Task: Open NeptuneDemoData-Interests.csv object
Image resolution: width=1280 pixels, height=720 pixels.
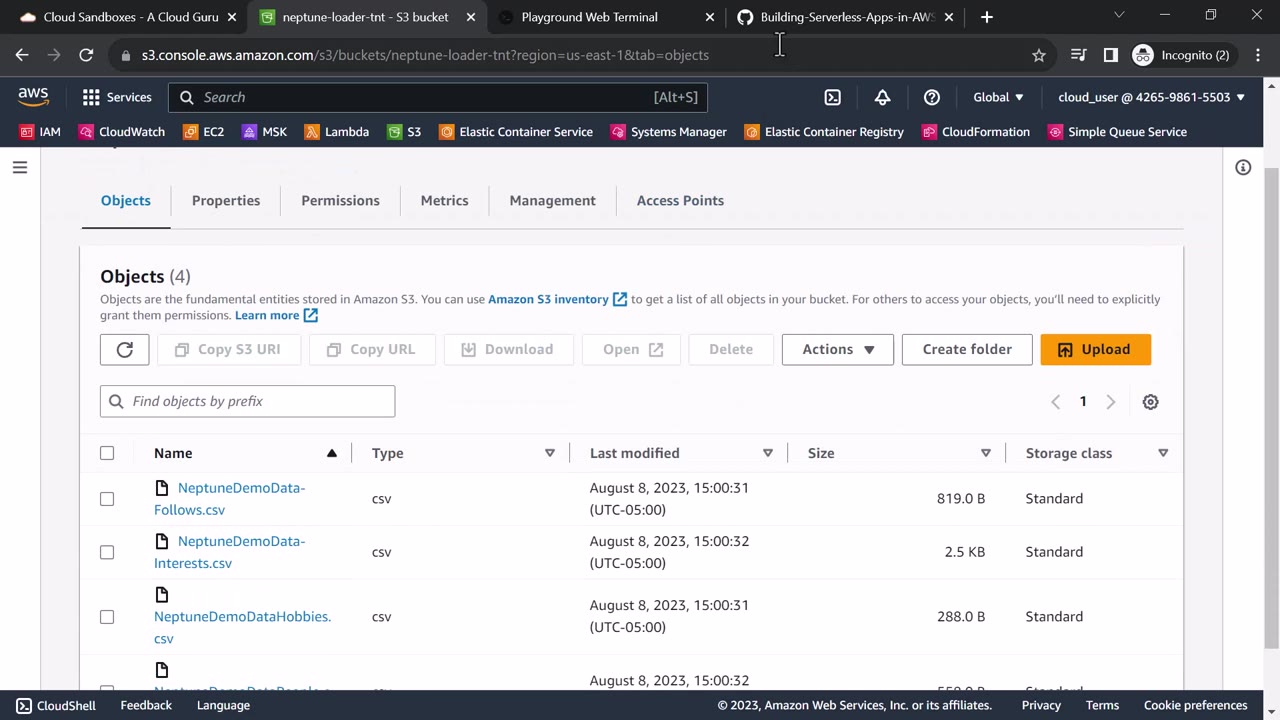Action: coord(230,552)
